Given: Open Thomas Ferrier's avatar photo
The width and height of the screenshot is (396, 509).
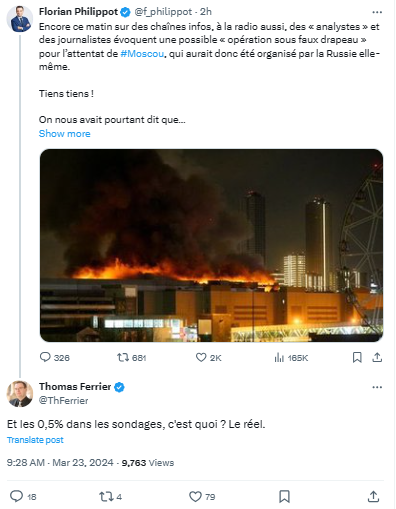Looking at the screenshot, I should click(x=20, y=394).
